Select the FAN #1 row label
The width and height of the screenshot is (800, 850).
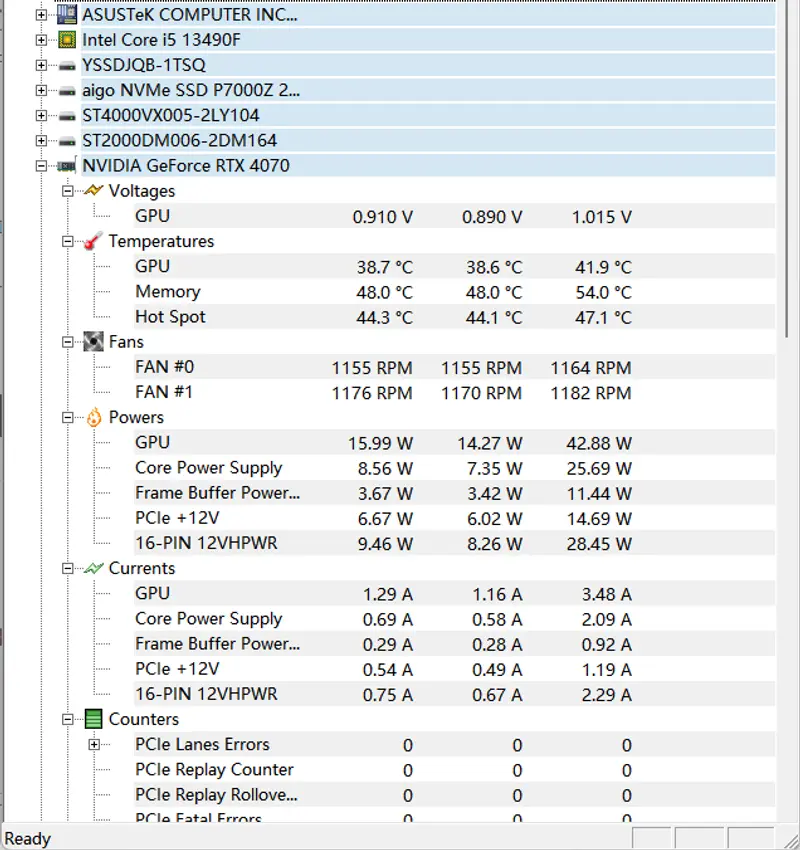(x=164, y=392)
